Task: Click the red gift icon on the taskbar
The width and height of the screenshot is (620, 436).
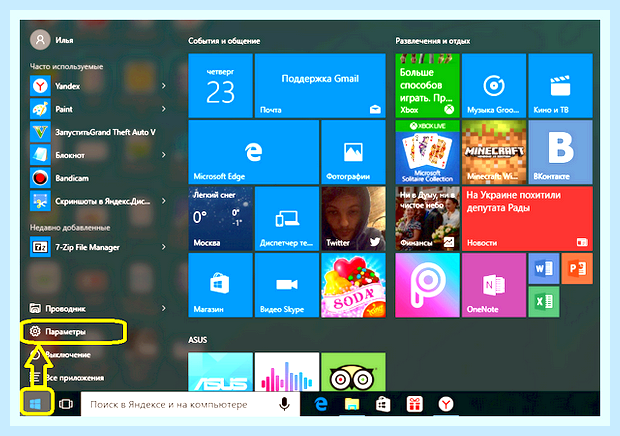Action: (414, 404)
